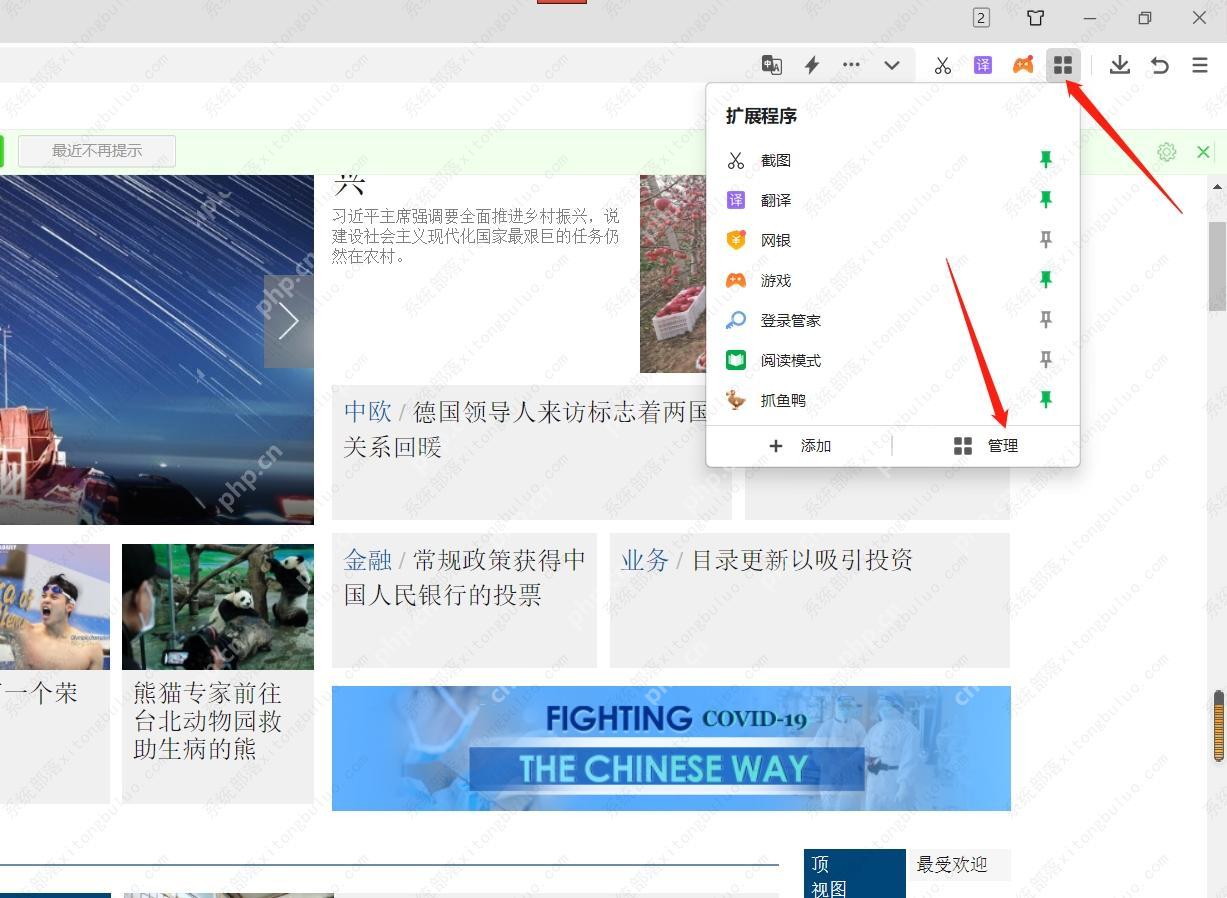
Task: Click the vertical page scrollbar thumb
Action: click(x=1217, y=266)
